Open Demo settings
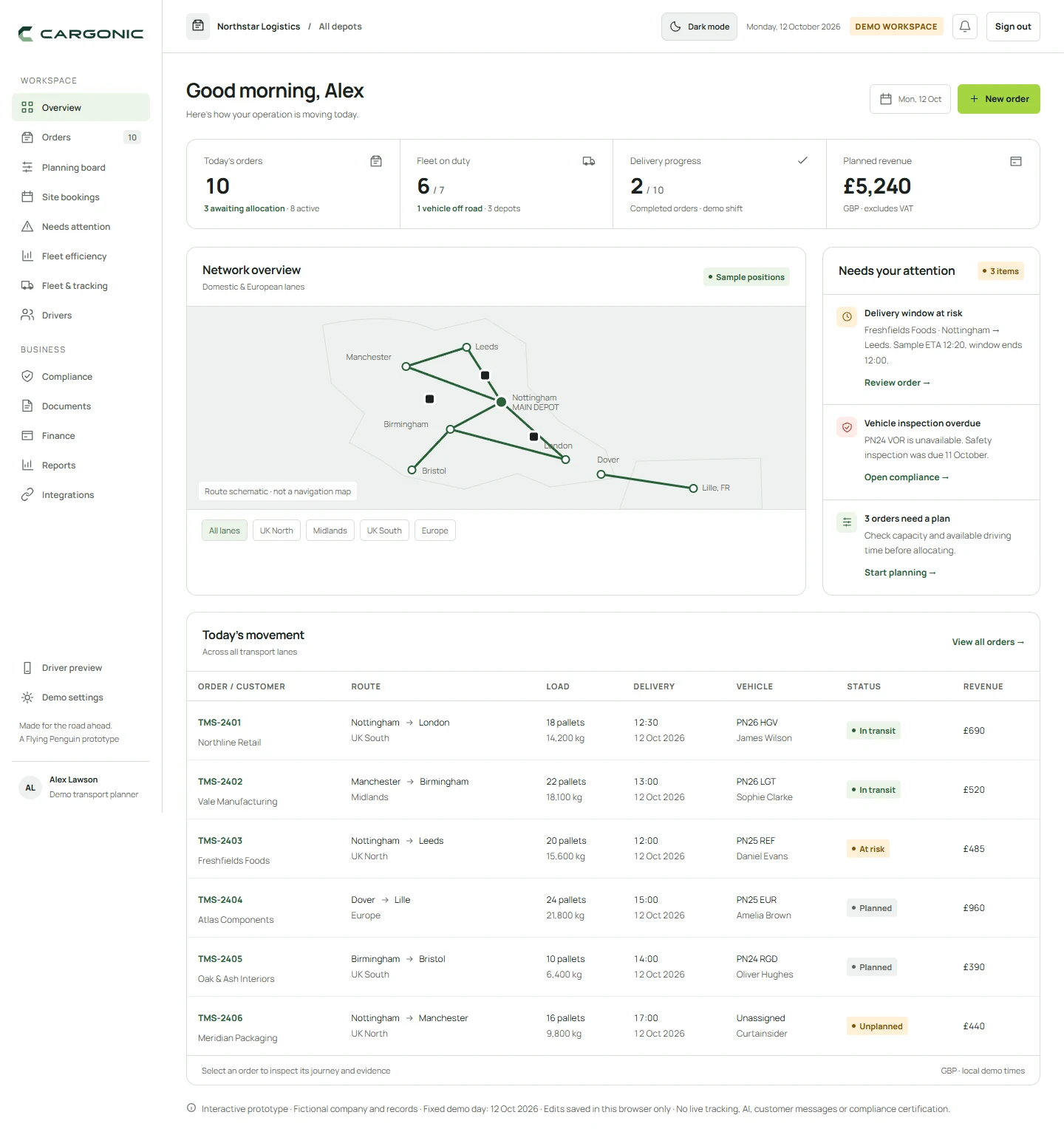 pos(81,698)
